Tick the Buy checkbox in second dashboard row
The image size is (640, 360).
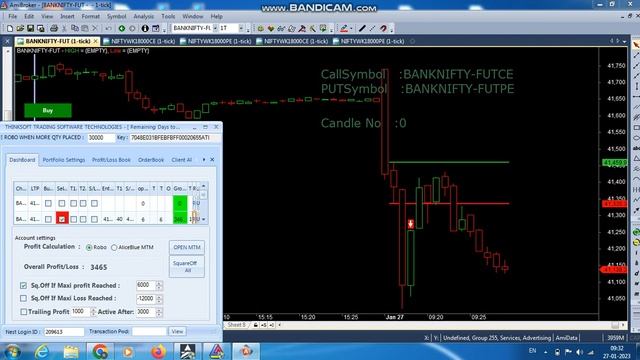48,219
